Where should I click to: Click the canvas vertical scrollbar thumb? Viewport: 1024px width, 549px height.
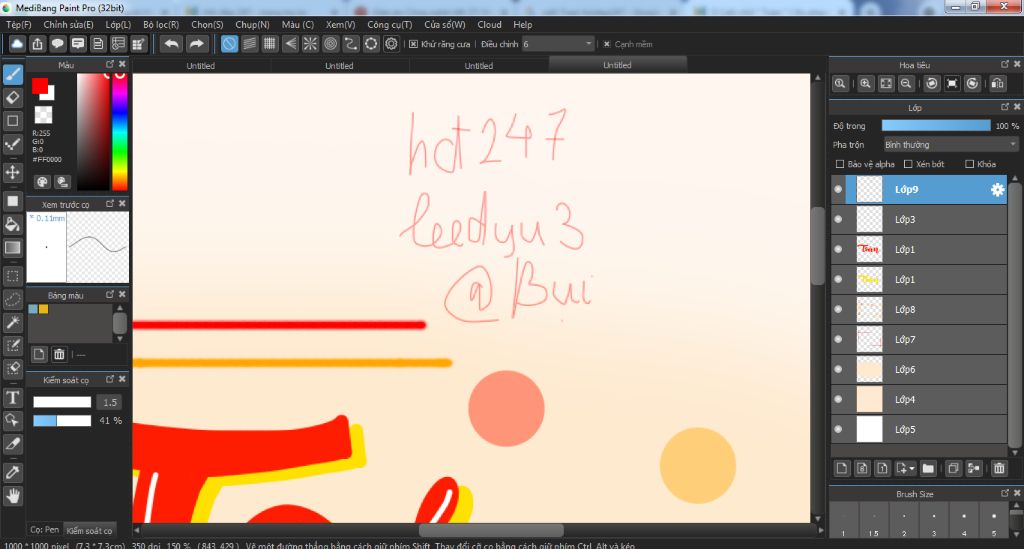click(x=818, y=245)
